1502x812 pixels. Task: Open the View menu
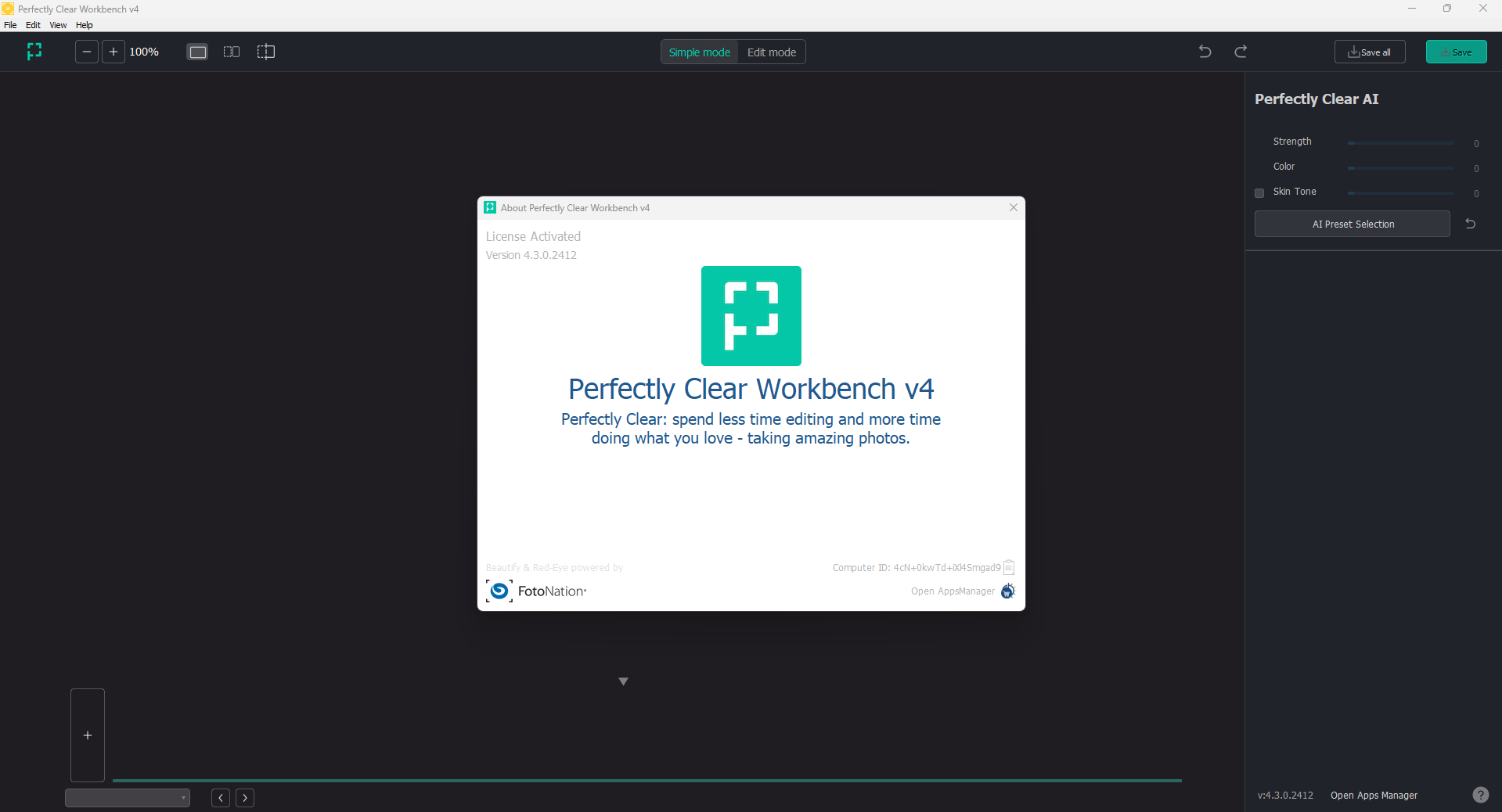point(58,25)
